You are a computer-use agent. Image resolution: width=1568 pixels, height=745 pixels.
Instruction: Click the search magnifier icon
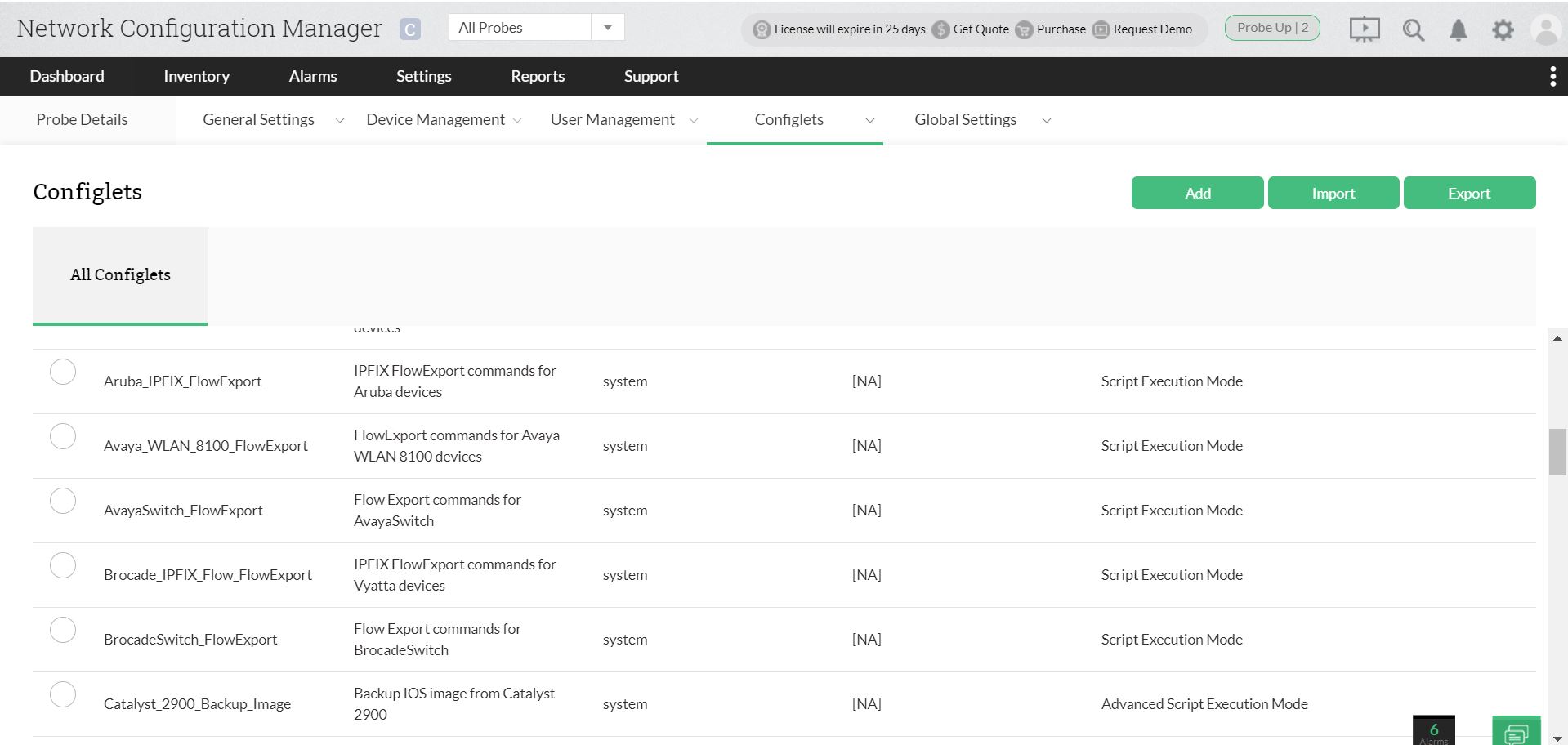tap(1413, 30)
